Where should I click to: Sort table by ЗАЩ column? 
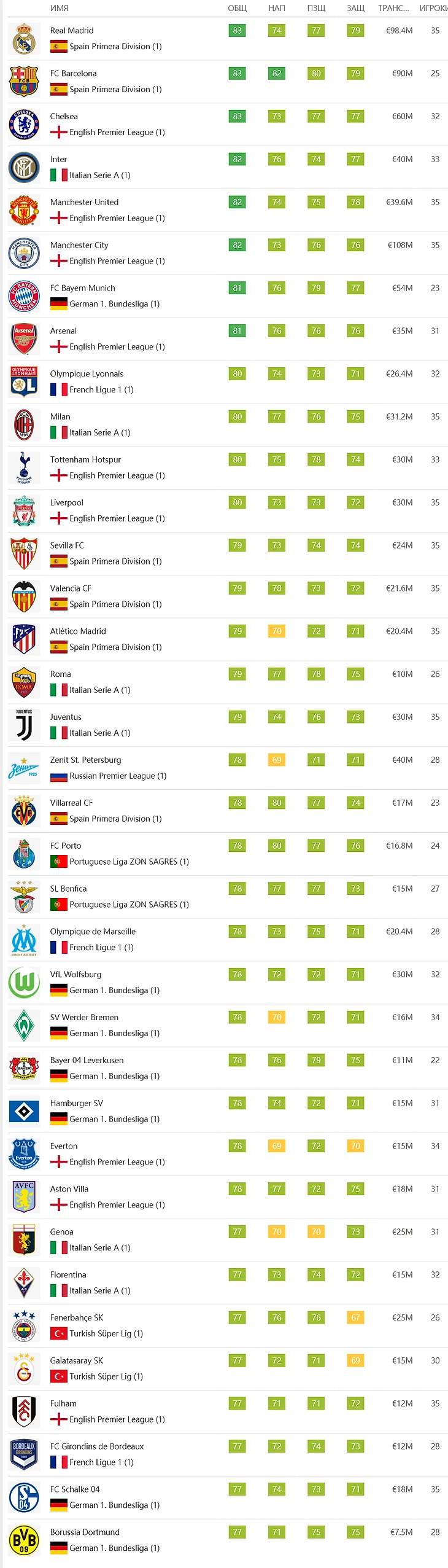point(355,8)
